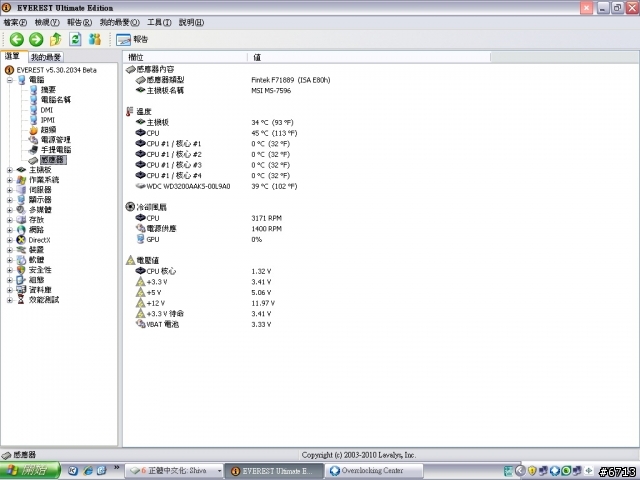Select the Overclock (超頻) flame icon

[34, 130]
